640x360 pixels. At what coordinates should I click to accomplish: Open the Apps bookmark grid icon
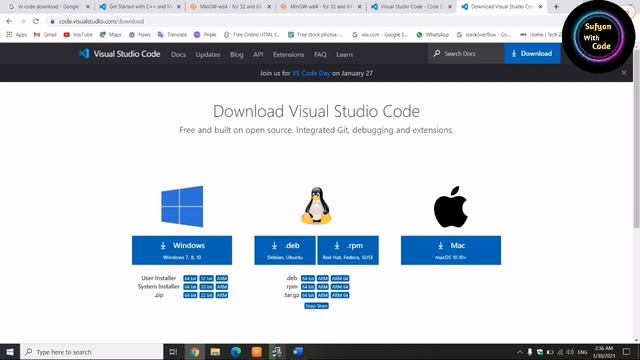[x=9, y=35]
